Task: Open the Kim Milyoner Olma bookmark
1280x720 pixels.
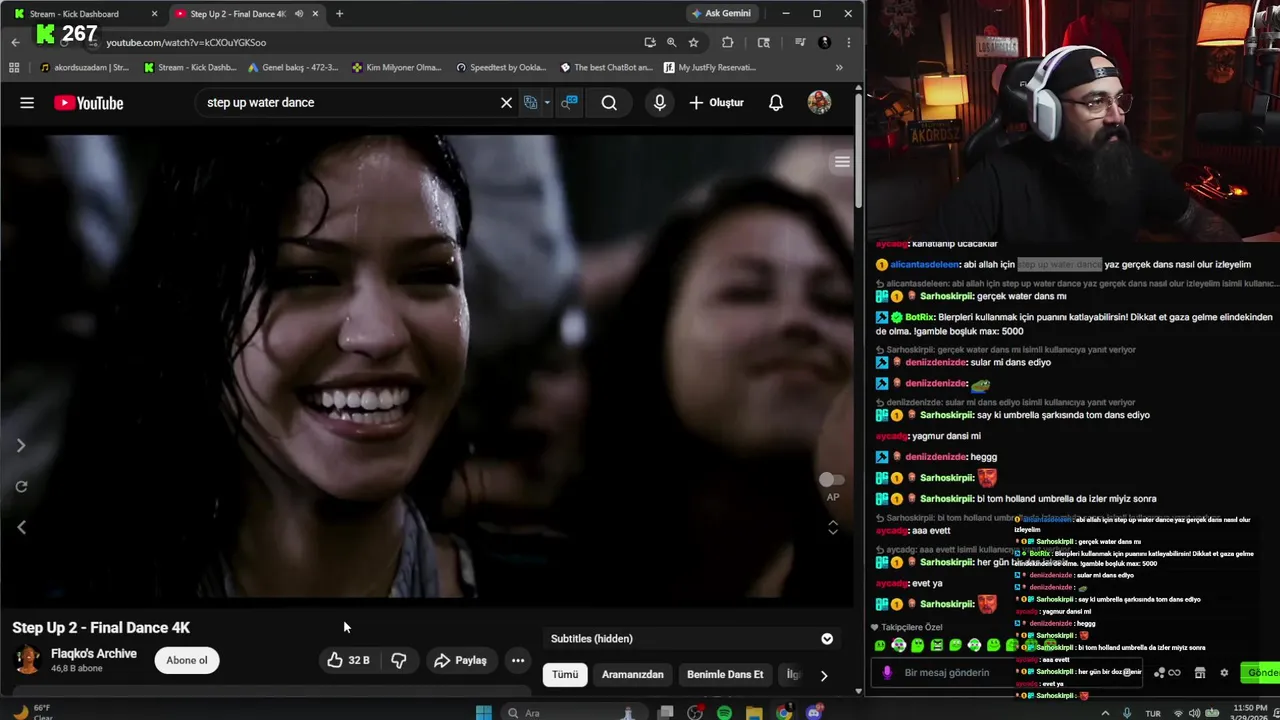Action: click(397, 68)
